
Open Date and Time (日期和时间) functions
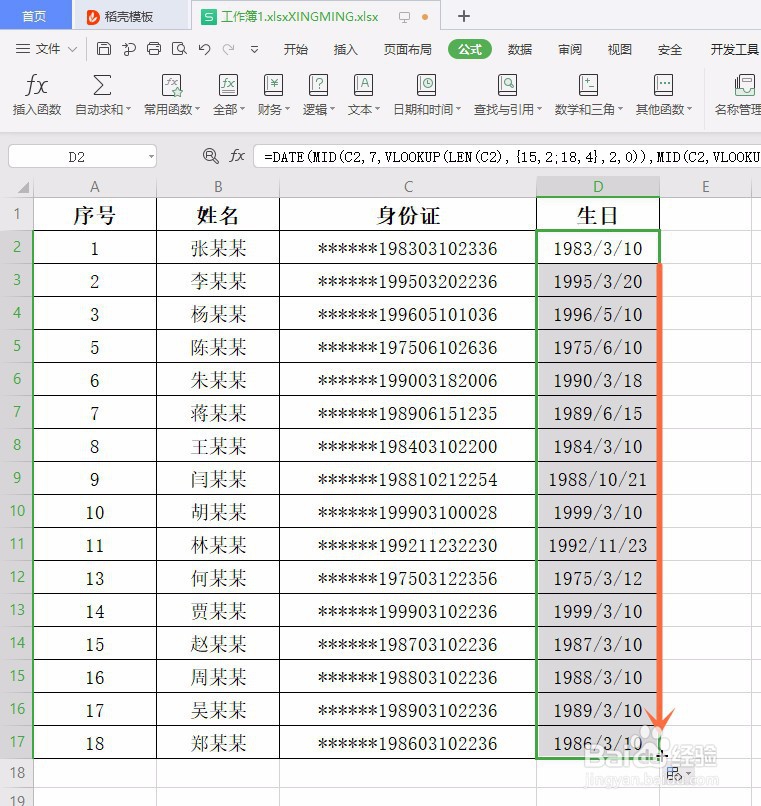427,94
